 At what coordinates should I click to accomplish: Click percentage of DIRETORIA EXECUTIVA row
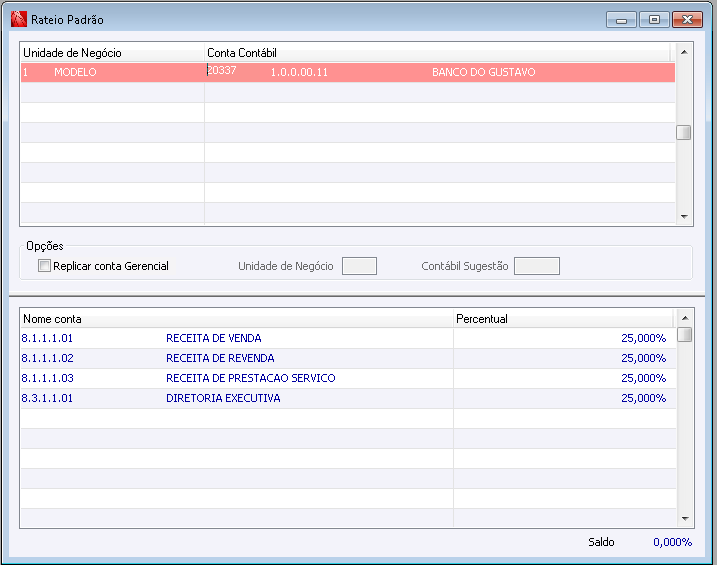pyautogui.click(x=643, y=398)
